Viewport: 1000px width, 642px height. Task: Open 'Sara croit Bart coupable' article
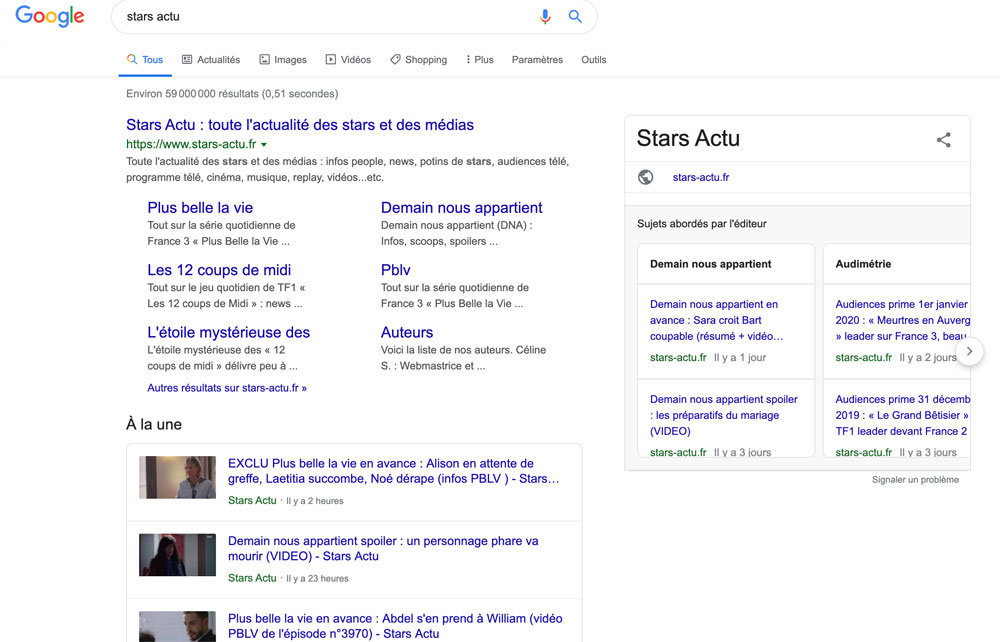tap(717, 320)
